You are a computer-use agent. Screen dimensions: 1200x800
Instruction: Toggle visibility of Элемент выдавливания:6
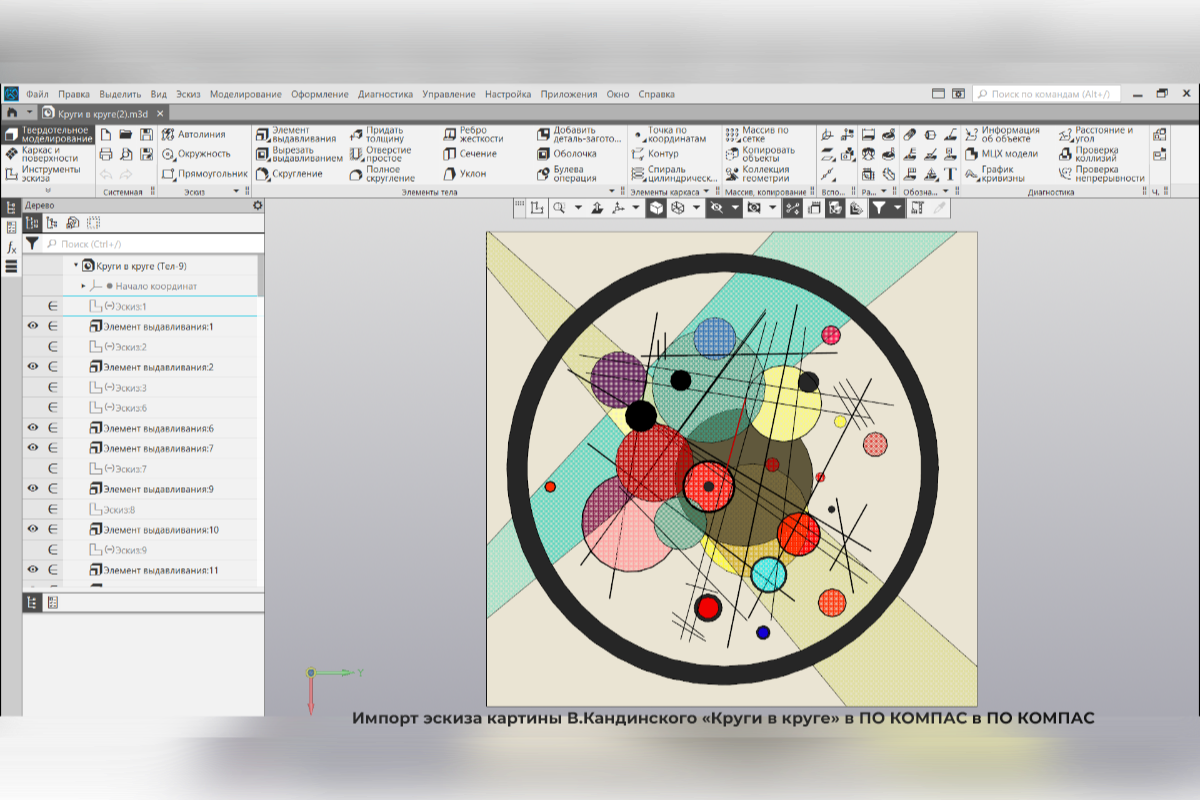coord(33,428)
